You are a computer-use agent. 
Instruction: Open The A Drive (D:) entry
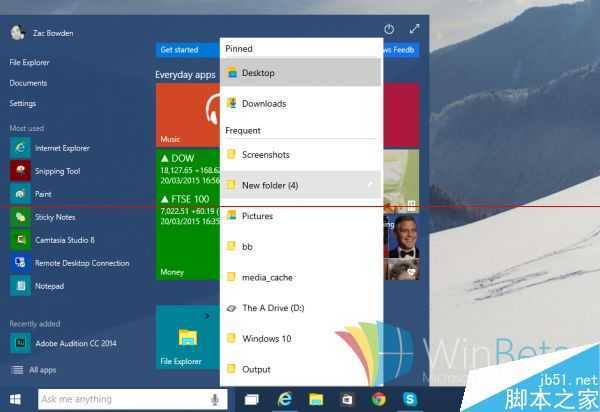302,308
